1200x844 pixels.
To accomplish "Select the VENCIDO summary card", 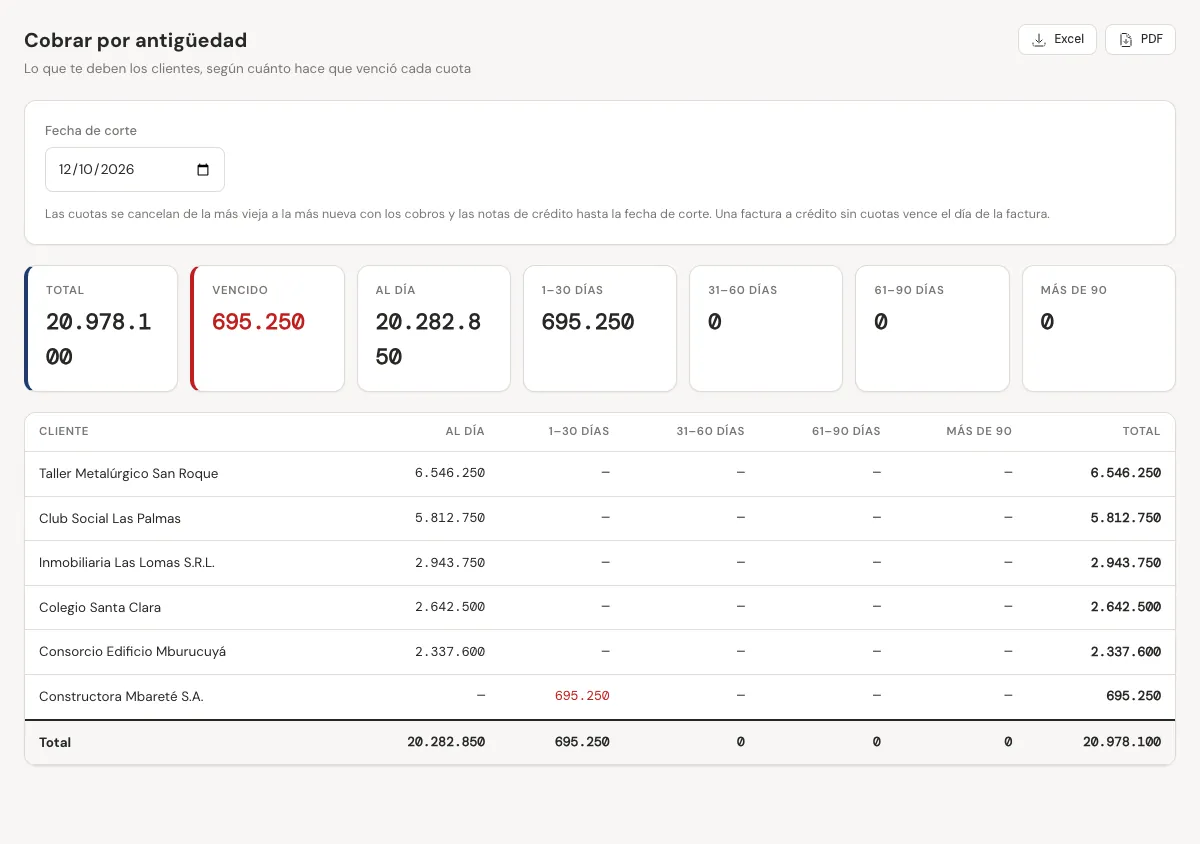I will (x=267, y=328).
